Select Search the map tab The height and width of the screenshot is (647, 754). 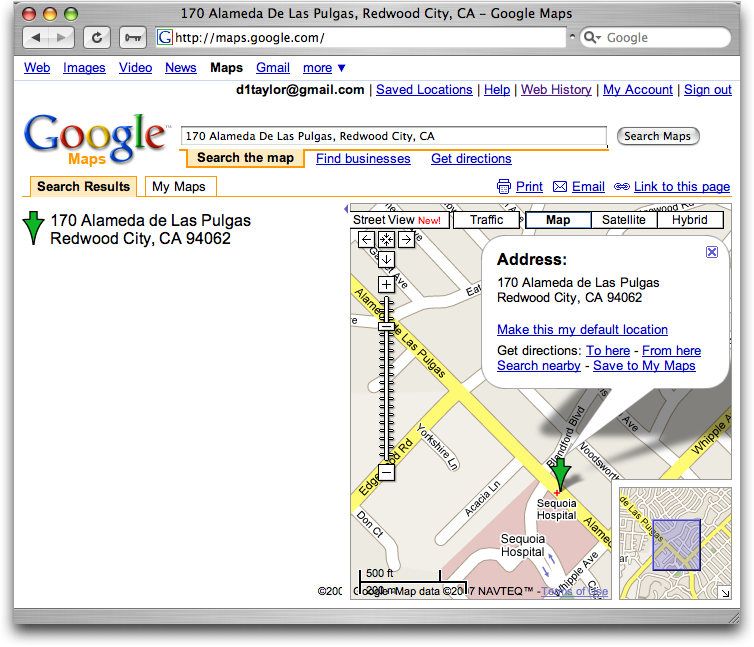[245, 158]
